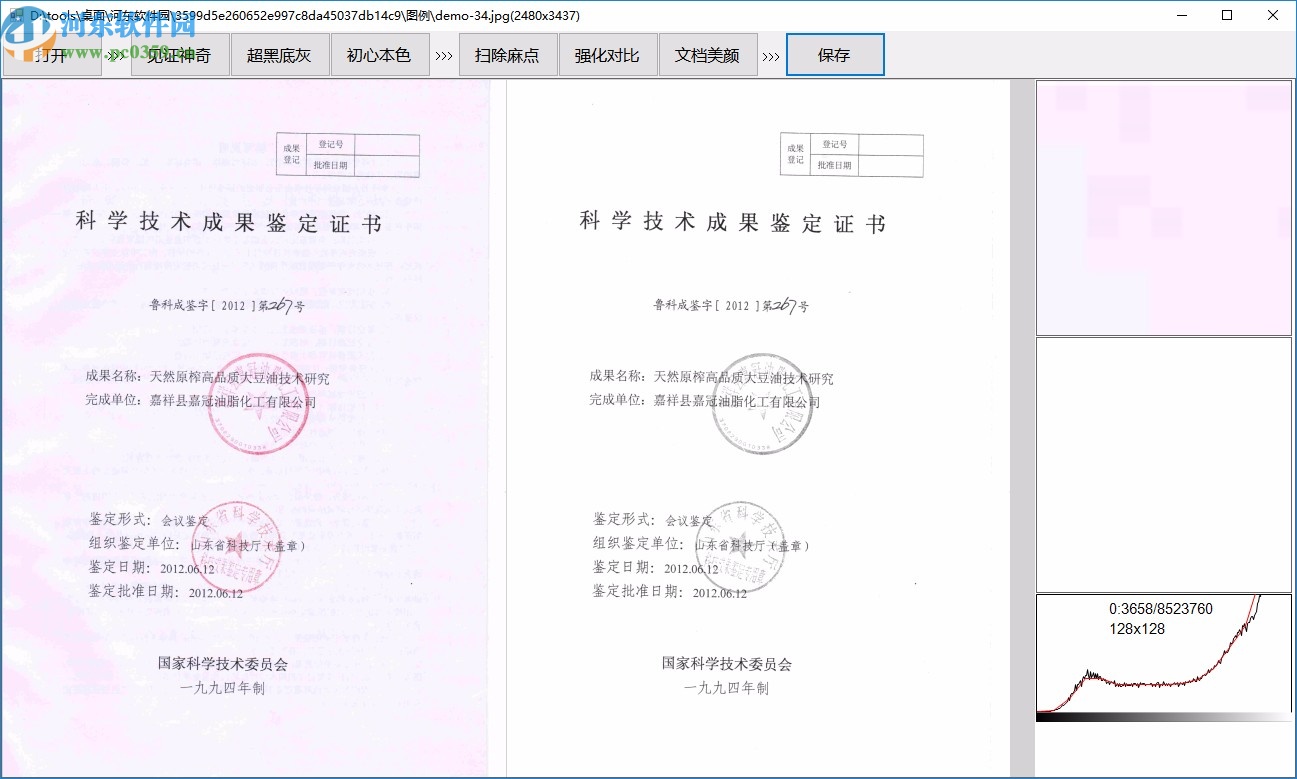Open an image with the 打开 button
Viewport: 1297px width, 779px height.
[50, 55]
